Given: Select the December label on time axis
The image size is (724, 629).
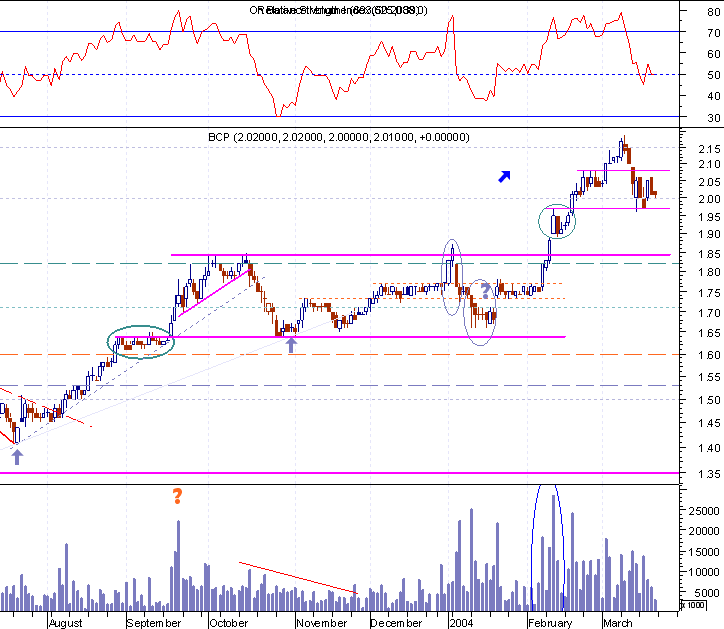Looking at the screenshot, I should click(x=396, y=623).
